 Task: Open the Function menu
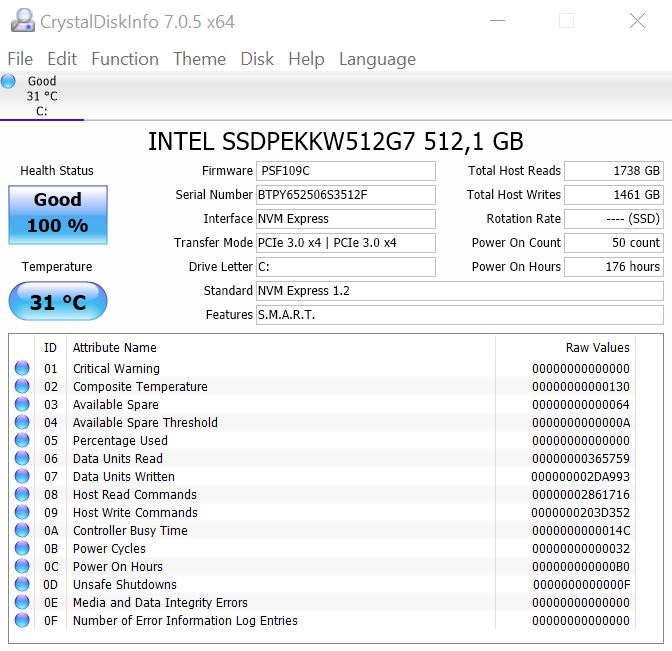click(x=125, y=59)
